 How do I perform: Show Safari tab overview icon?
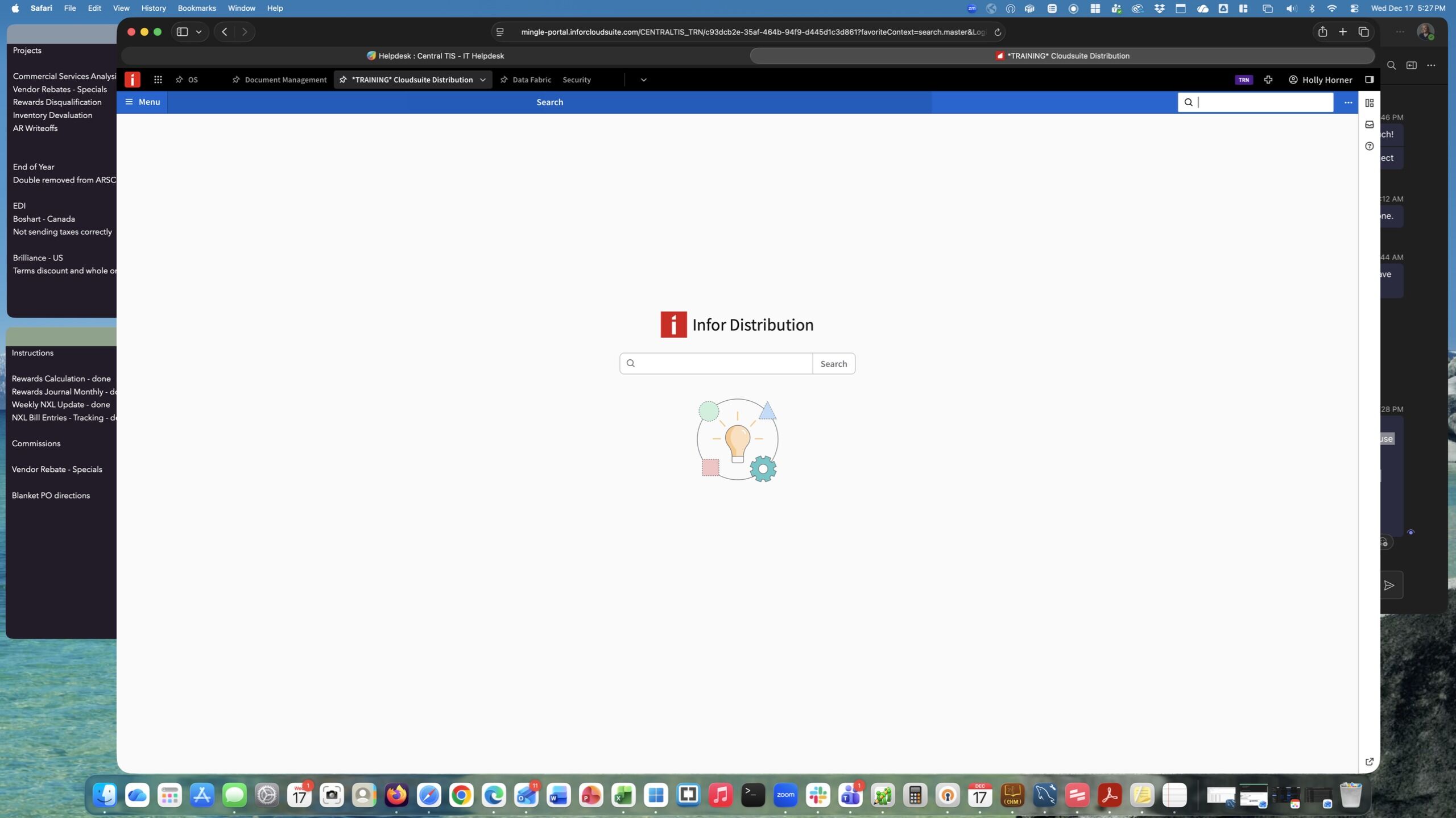pos(1363,32)
